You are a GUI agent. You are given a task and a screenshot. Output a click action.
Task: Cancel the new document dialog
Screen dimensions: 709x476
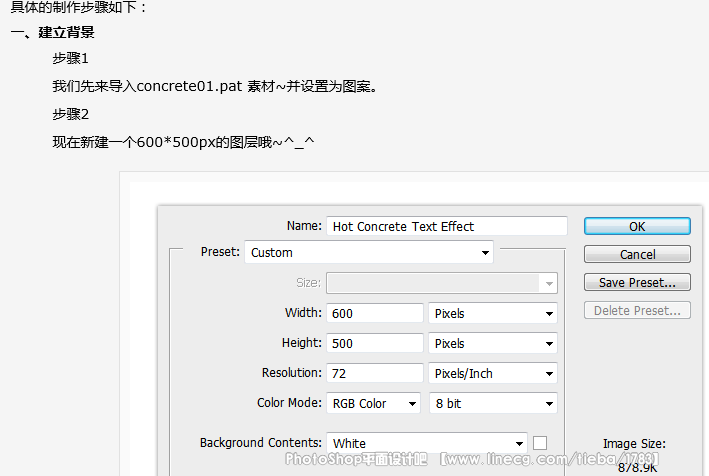pos(637,254)
